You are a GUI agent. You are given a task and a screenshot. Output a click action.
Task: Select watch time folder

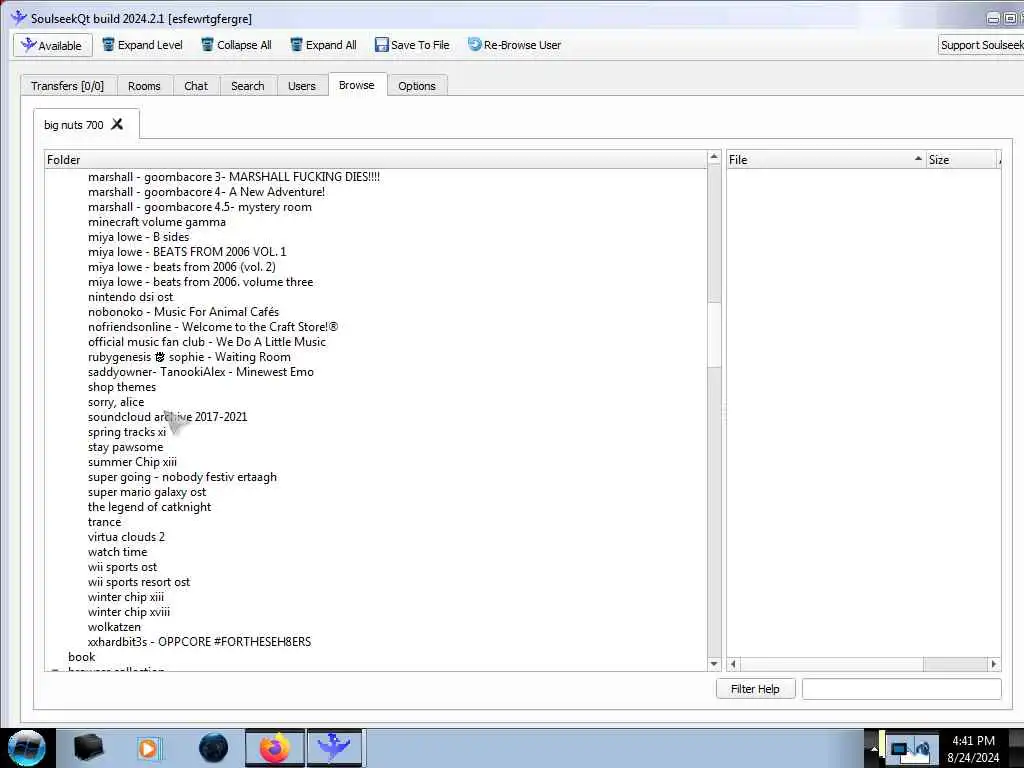[x=118, y=552]
